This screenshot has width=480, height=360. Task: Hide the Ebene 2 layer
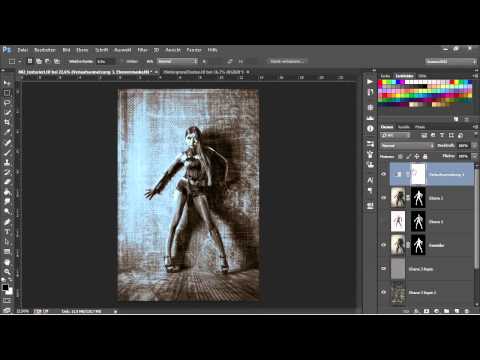point(384,198)
